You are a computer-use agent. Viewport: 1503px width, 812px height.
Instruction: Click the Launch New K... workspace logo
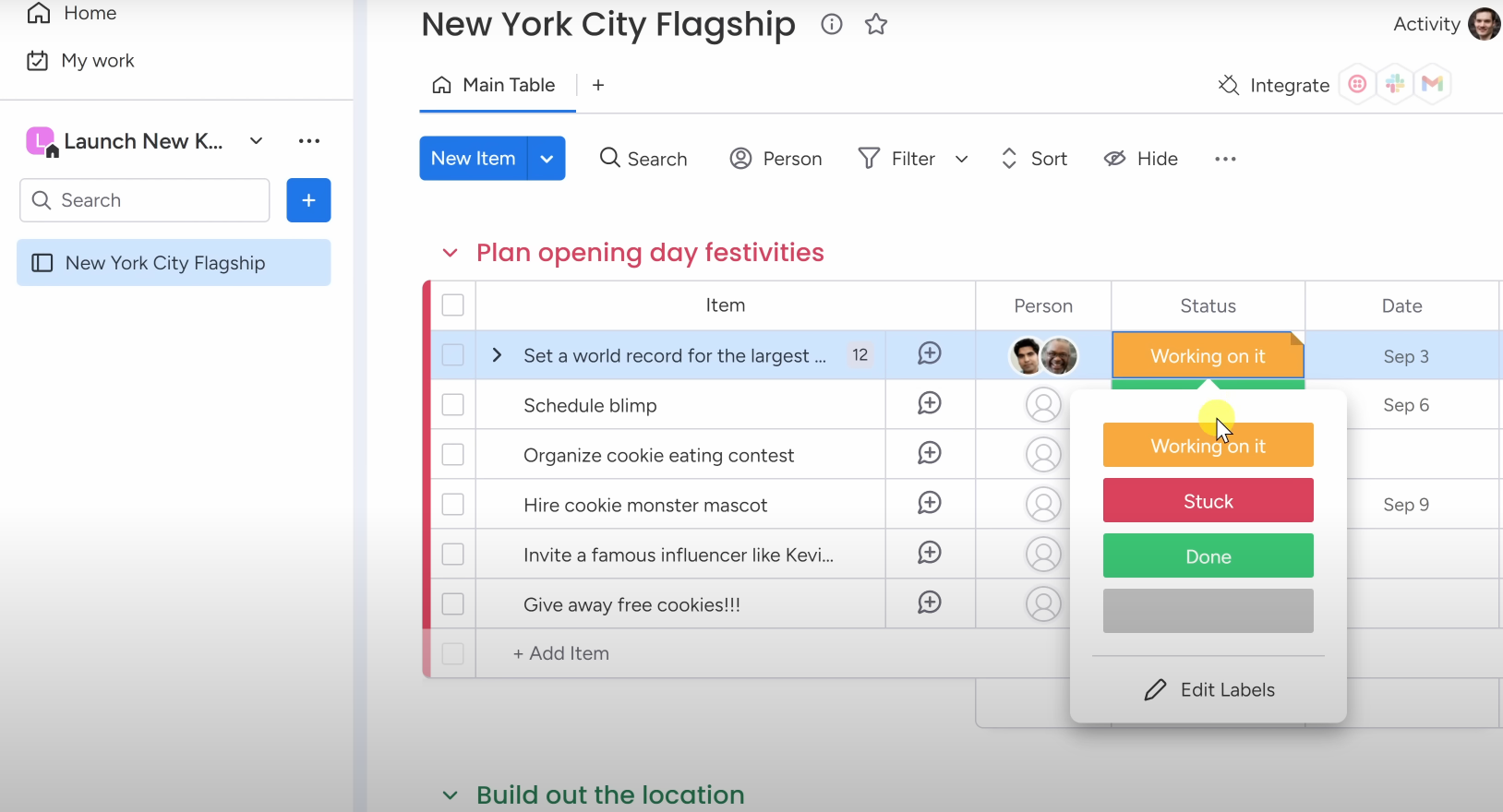click(41, 141)
